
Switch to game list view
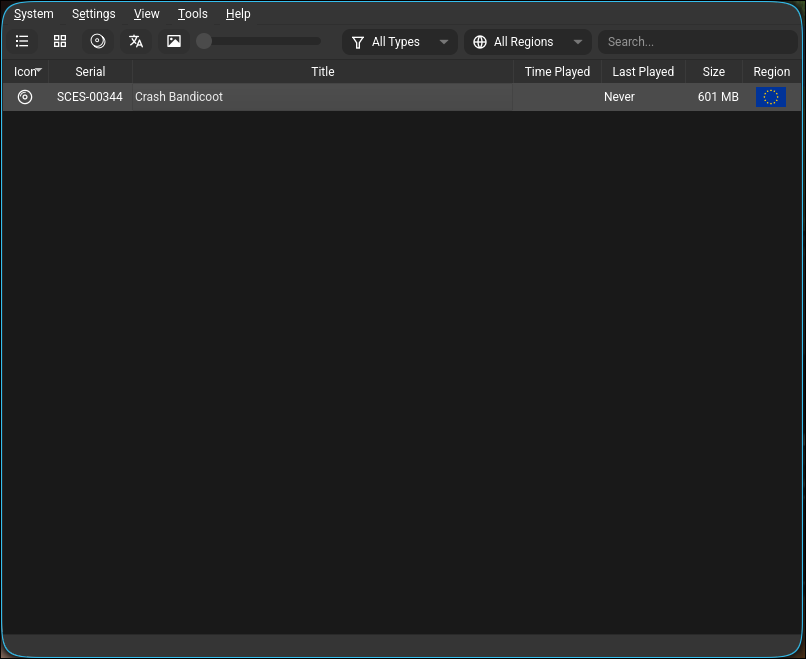pyautogui.click(x=22, y=42)
